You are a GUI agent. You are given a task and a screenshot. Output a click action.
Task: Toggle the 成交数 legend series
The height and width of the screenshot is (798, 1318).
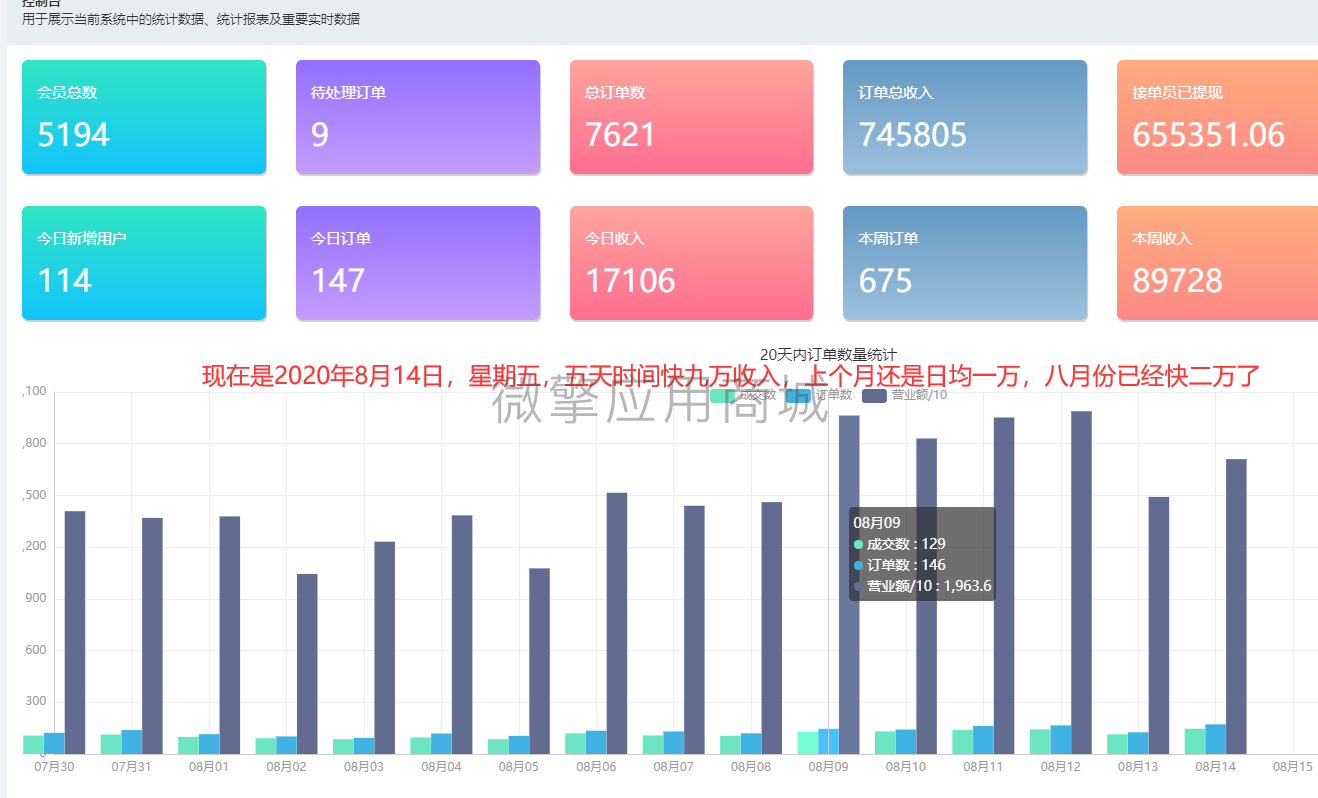[743, 395]
